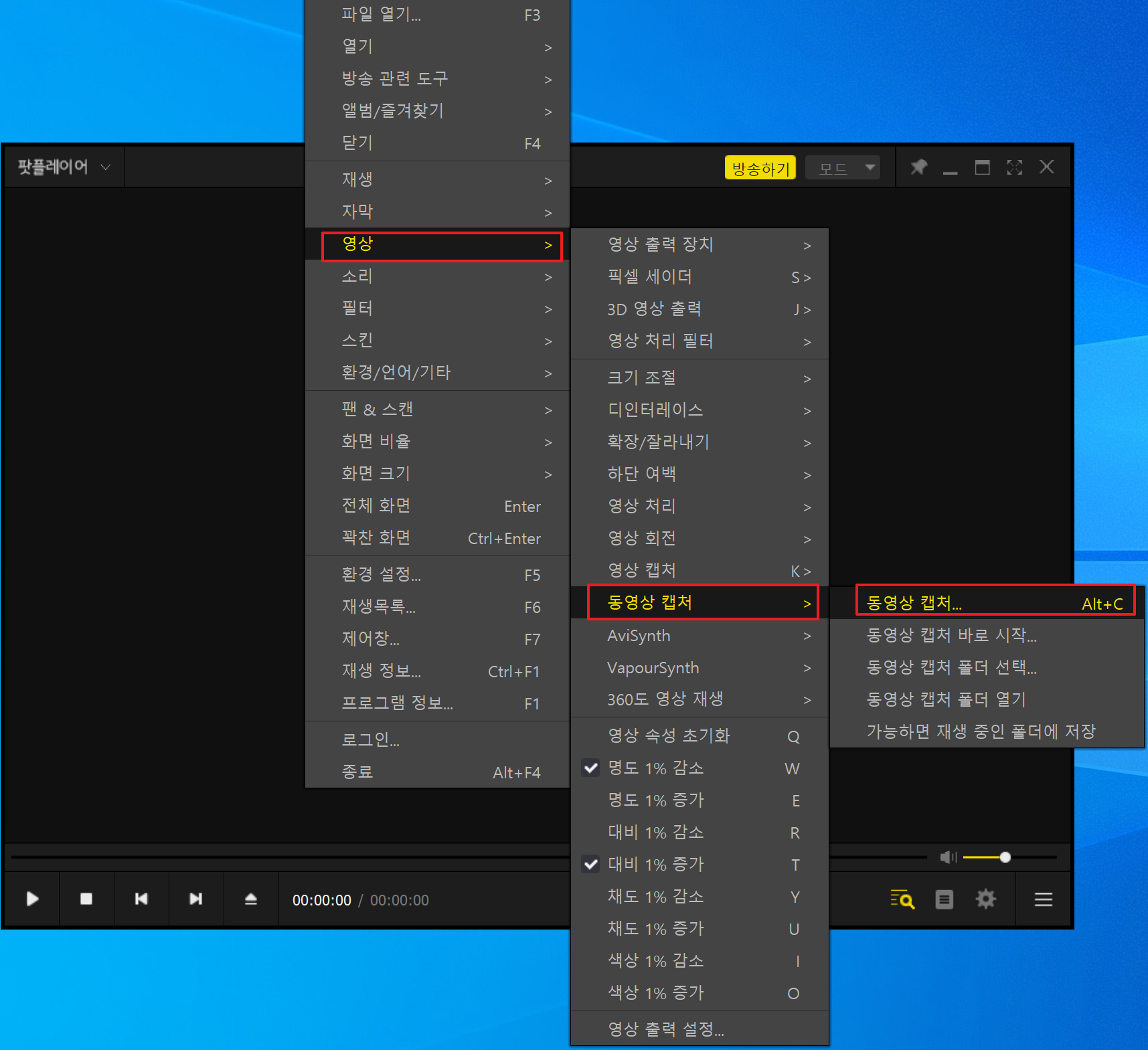Select 제어창... F7
Viewport: 1148px width, 1050px height.
(437, 639)
